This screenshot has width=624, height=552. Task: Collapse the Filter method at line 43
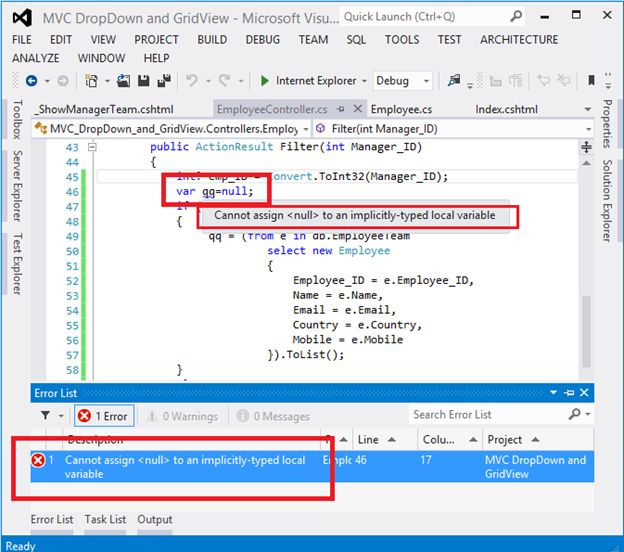pyautogui.click(x=92, y=147)
